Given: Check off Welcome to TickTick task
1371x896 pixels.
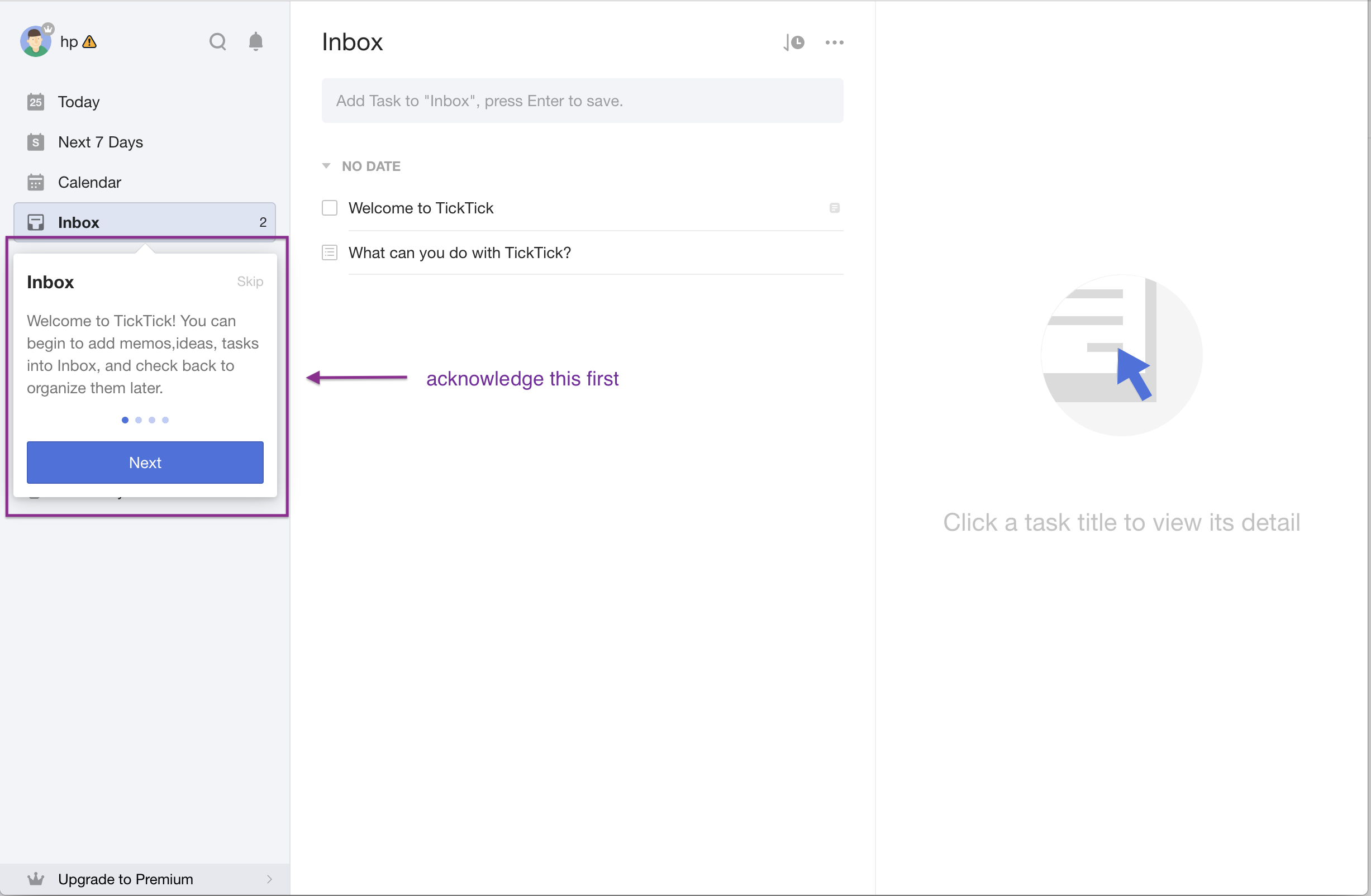Looking at the screenshot, I should coord(330,208).
